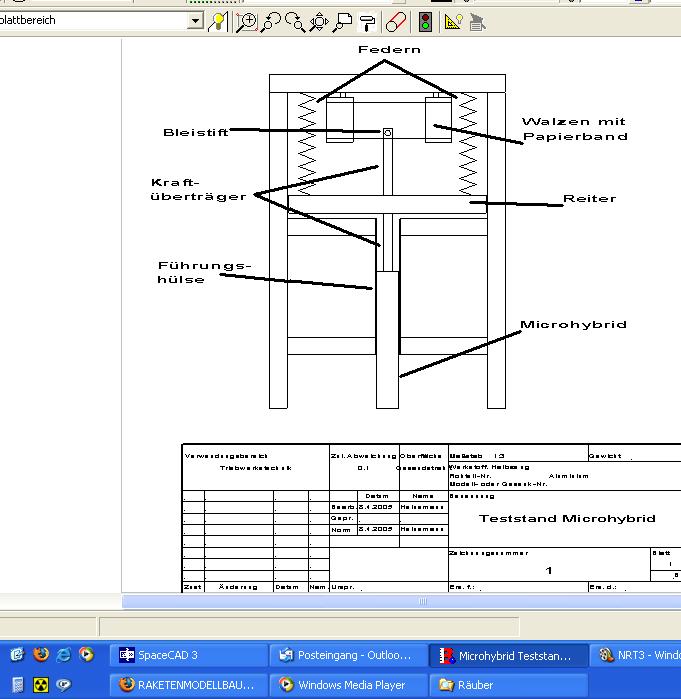This screenshot has width=681, height=699.
Task: Click the paint roller redraw icon
Action: (368, 21)
